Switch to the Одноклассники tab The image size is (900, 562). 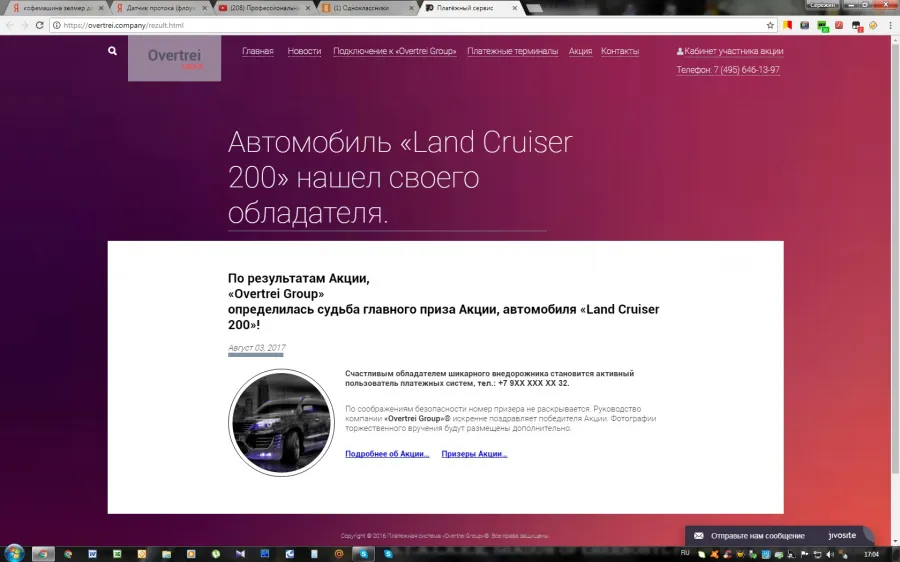click(367, 8)
